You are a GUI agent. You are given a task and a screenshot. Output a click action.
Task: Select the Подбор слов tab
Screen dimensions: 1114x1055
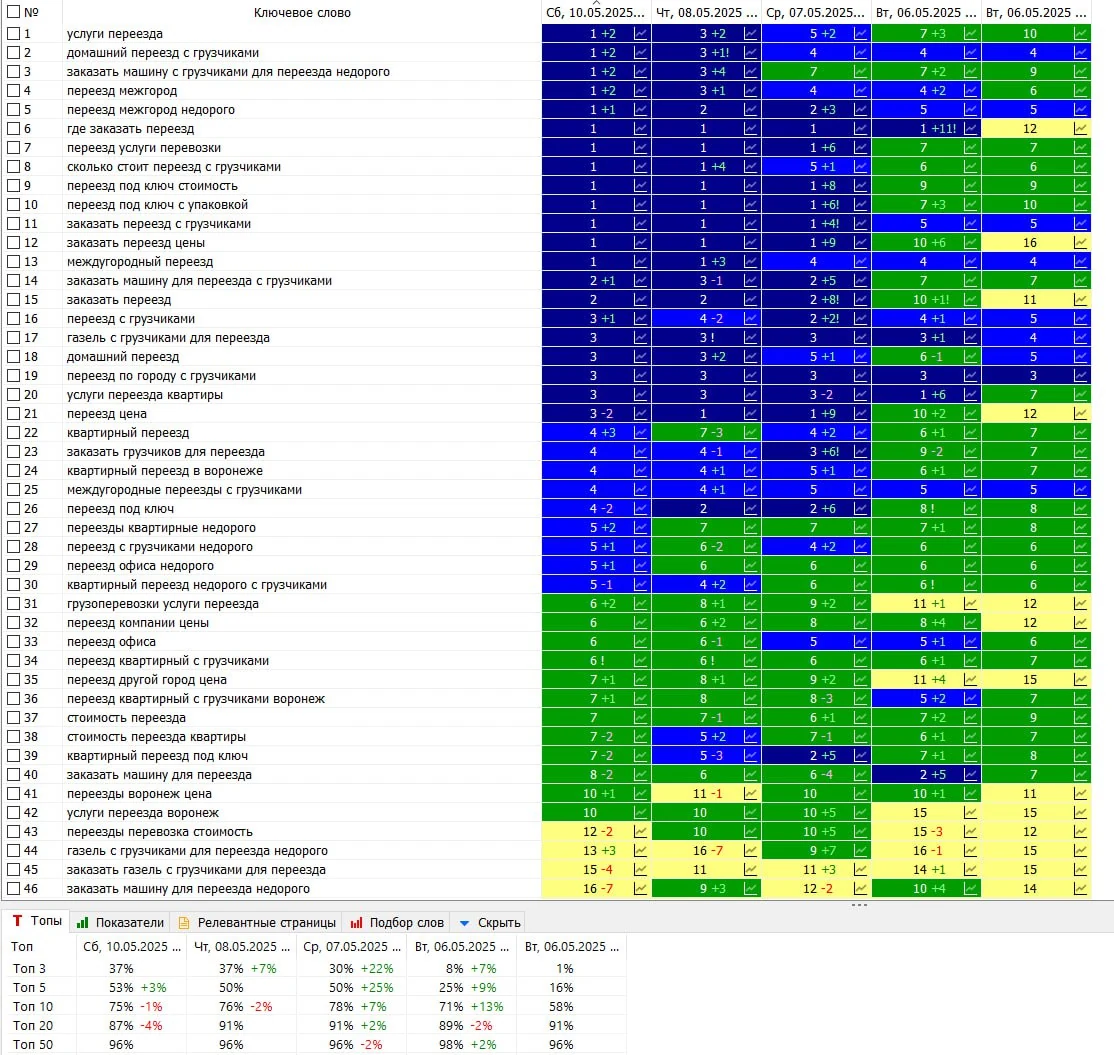397,922
